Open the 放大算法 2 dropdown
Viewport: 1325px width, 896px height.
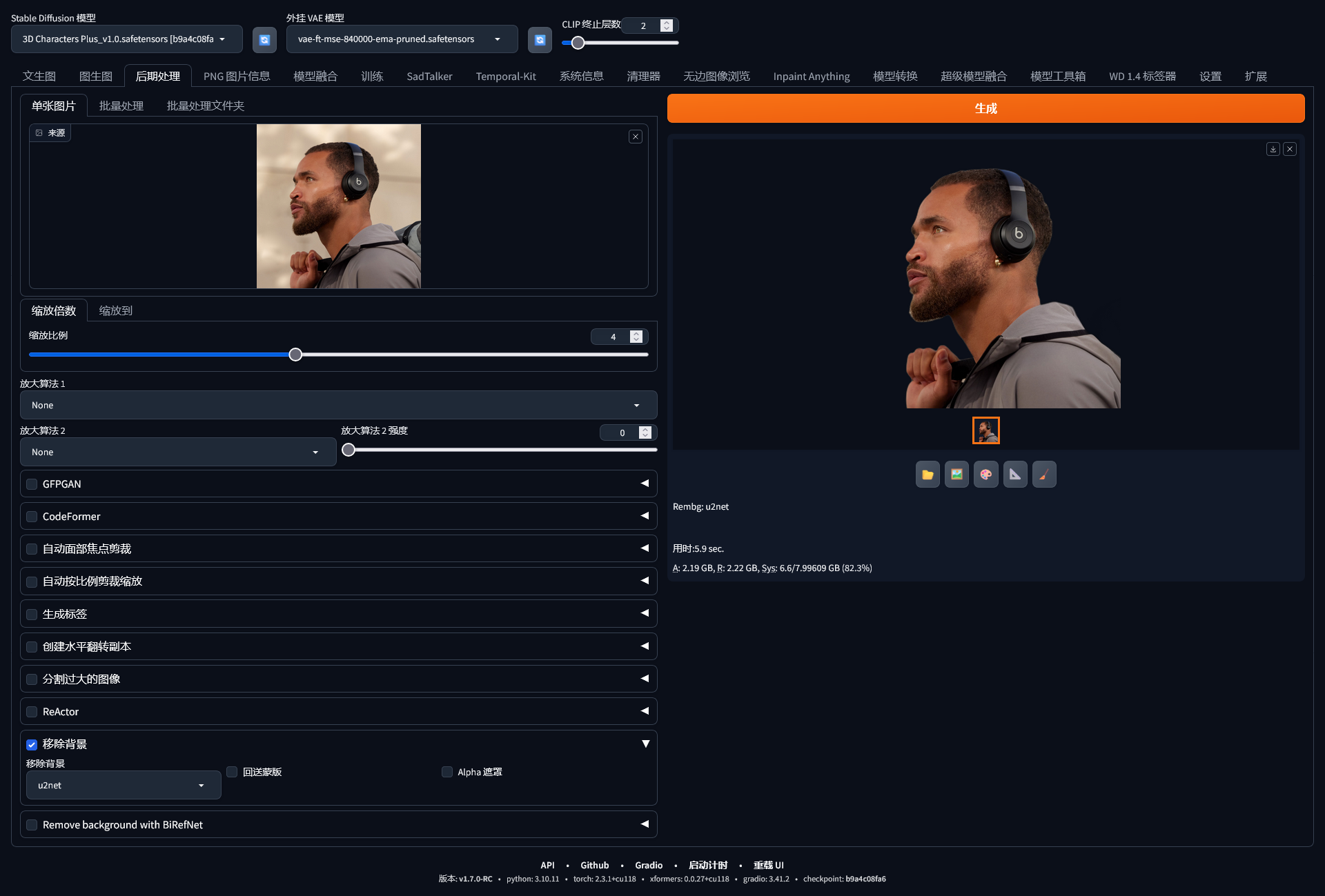point(178,452)
